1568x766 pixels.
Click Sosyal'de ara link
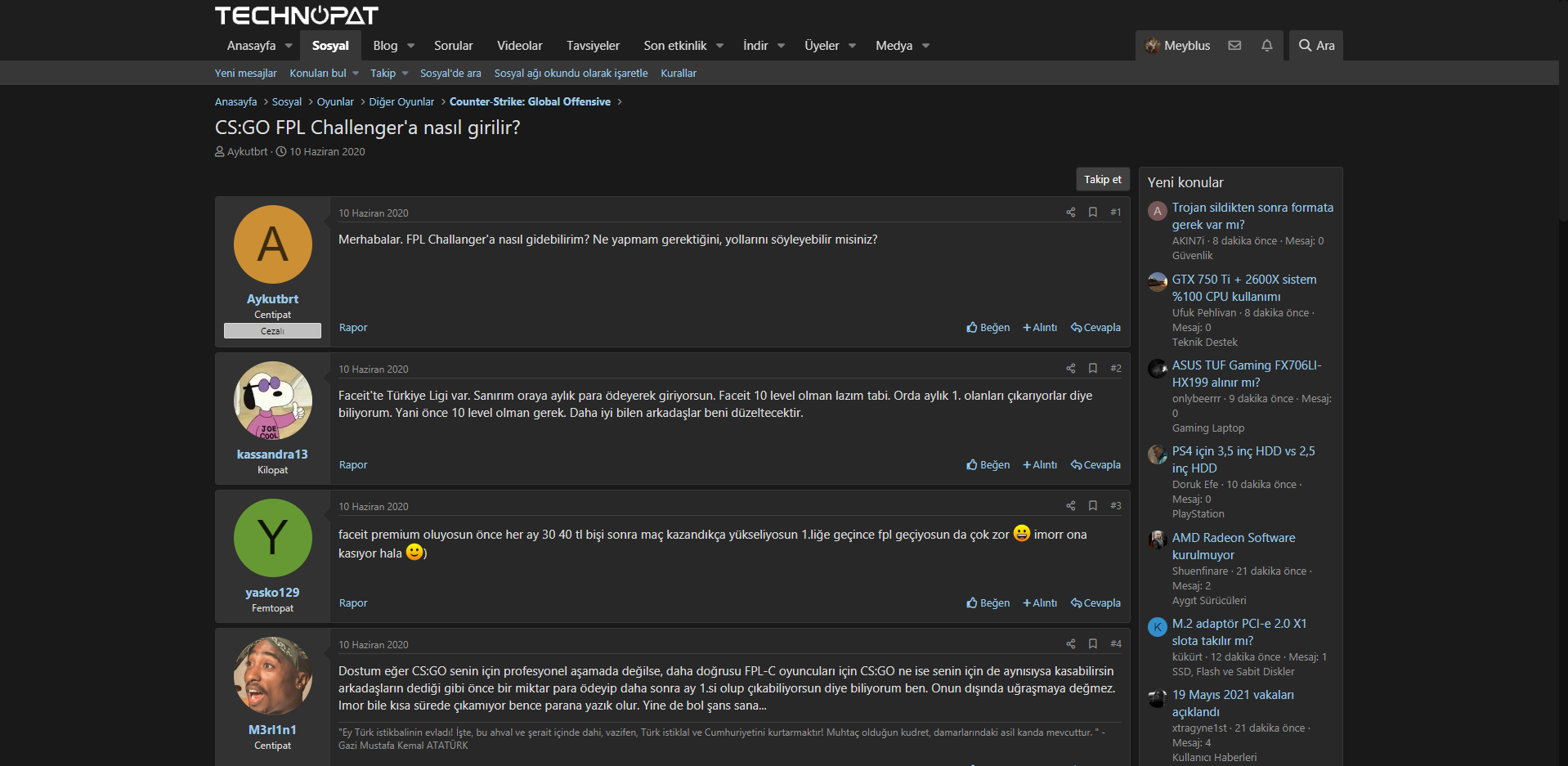[x=450, y=74]
